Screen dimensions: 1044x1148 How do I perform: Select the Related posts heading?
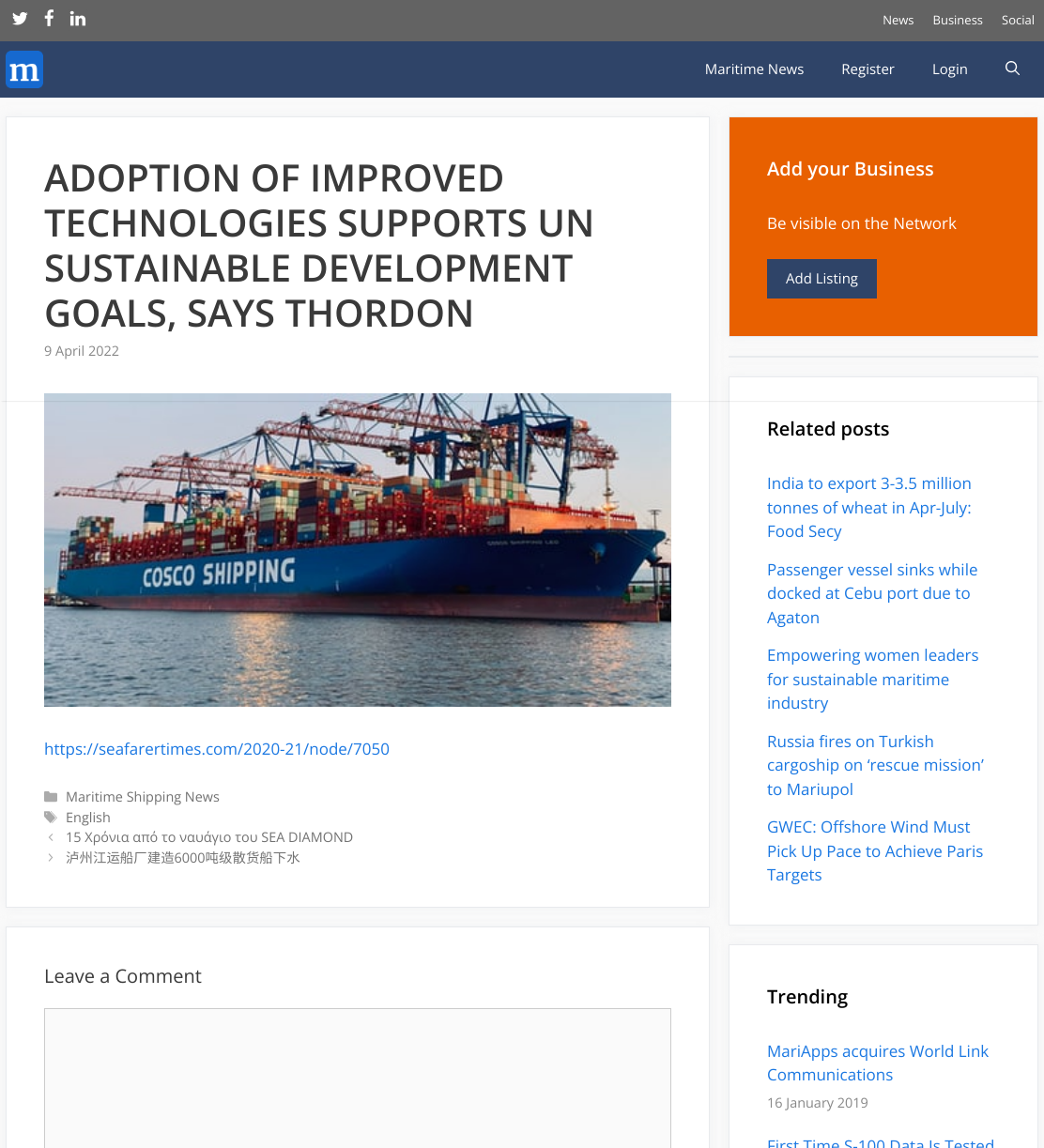coord(828,429)
